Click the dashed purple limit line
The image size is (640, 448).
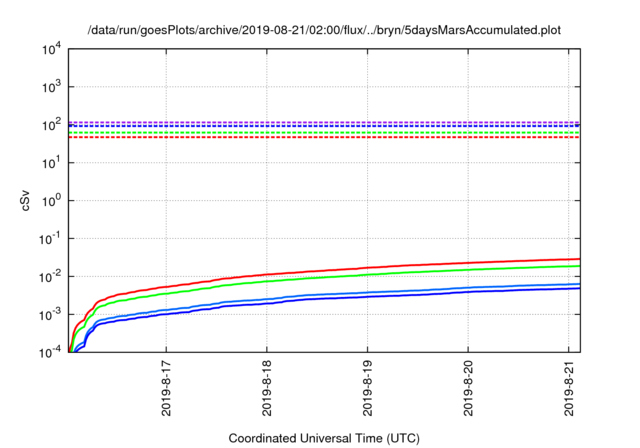tap(324, 122)
